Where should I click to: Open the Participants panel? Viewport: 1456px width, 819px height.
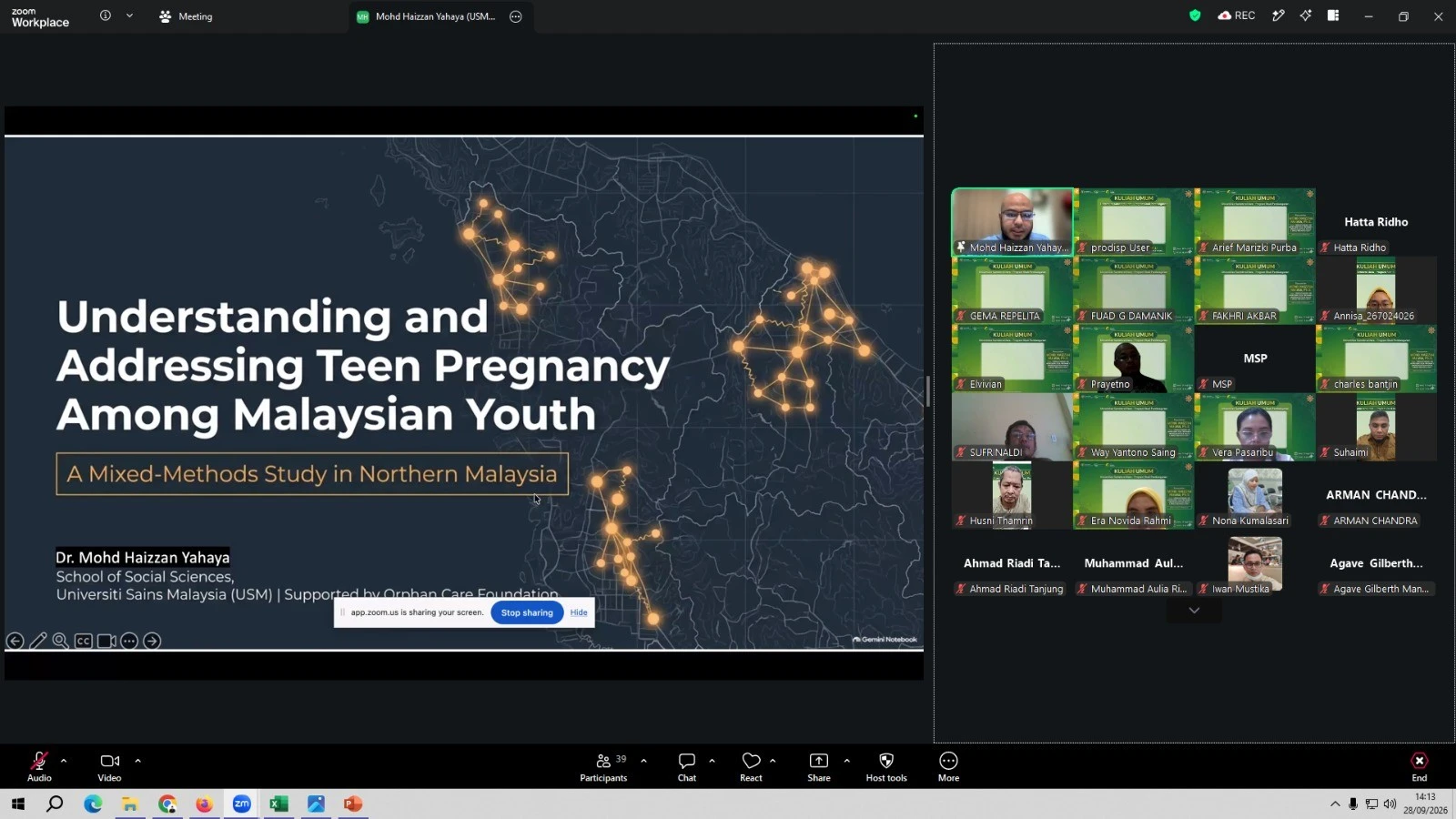point(603,766)
